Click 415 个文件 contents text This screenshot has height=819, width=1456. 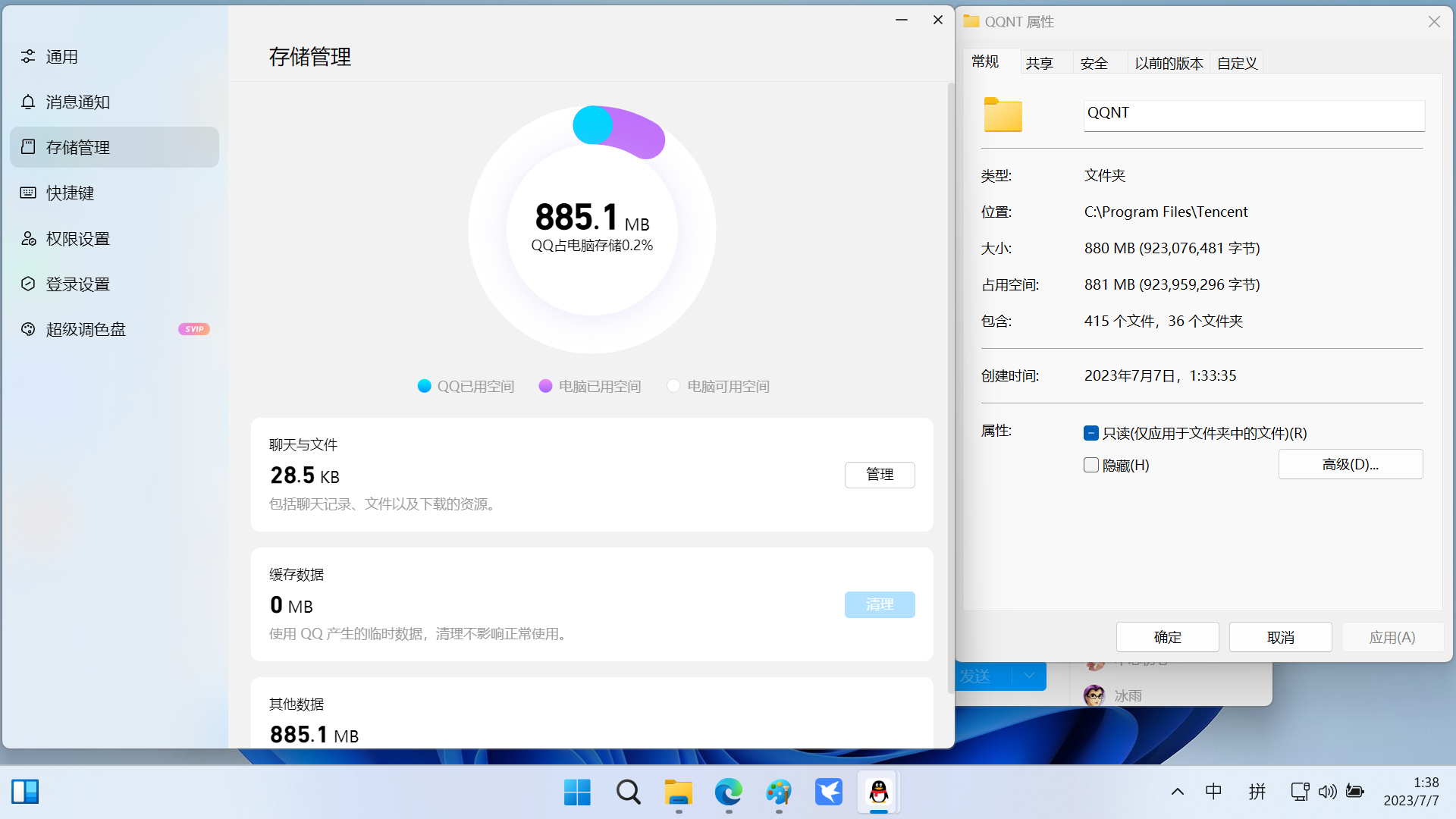point(1163,321)
